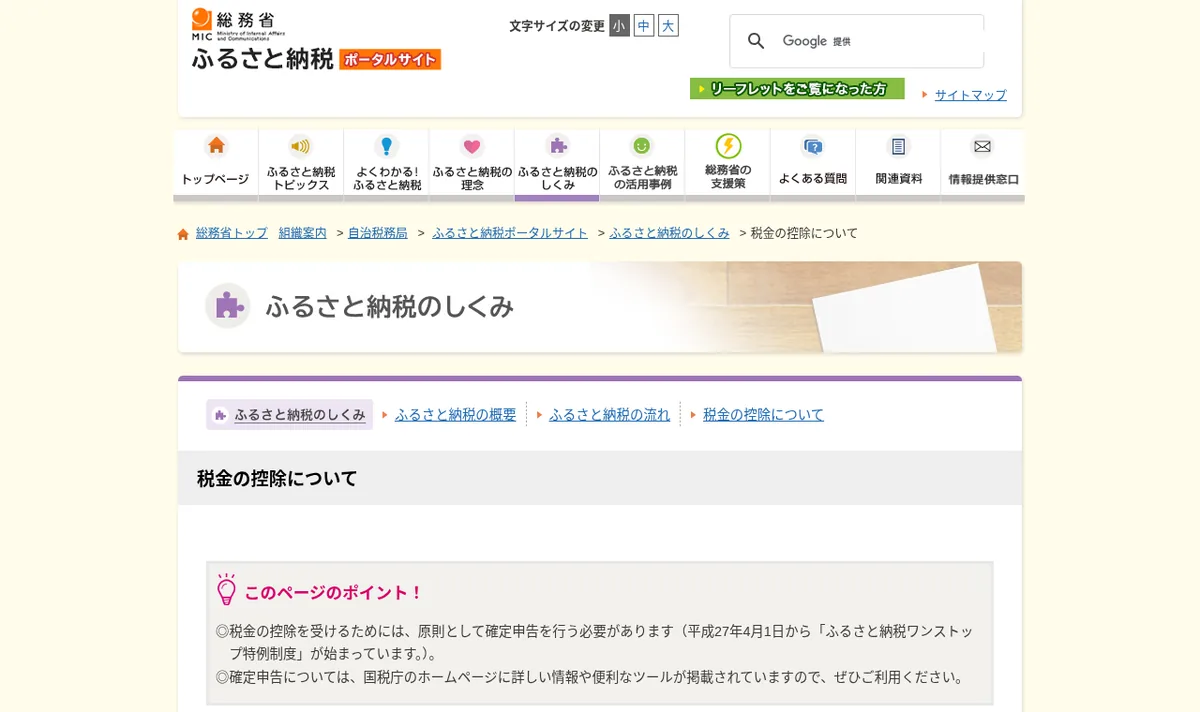Click the green smiley icon for 活用事例
Viewport: 1200px width, 712px height.
click(642, 146)
